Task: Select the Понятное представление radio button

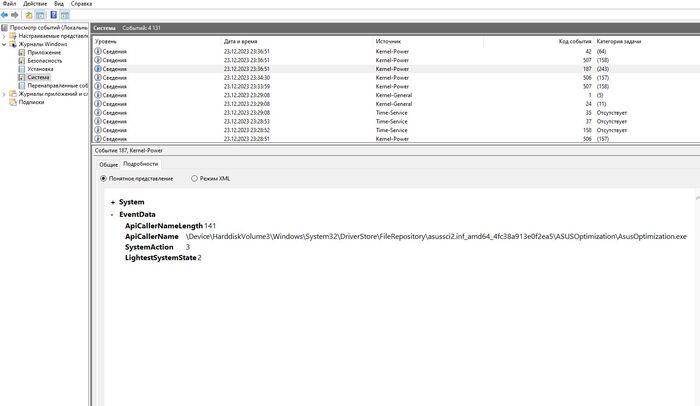Action: [104, 178]
